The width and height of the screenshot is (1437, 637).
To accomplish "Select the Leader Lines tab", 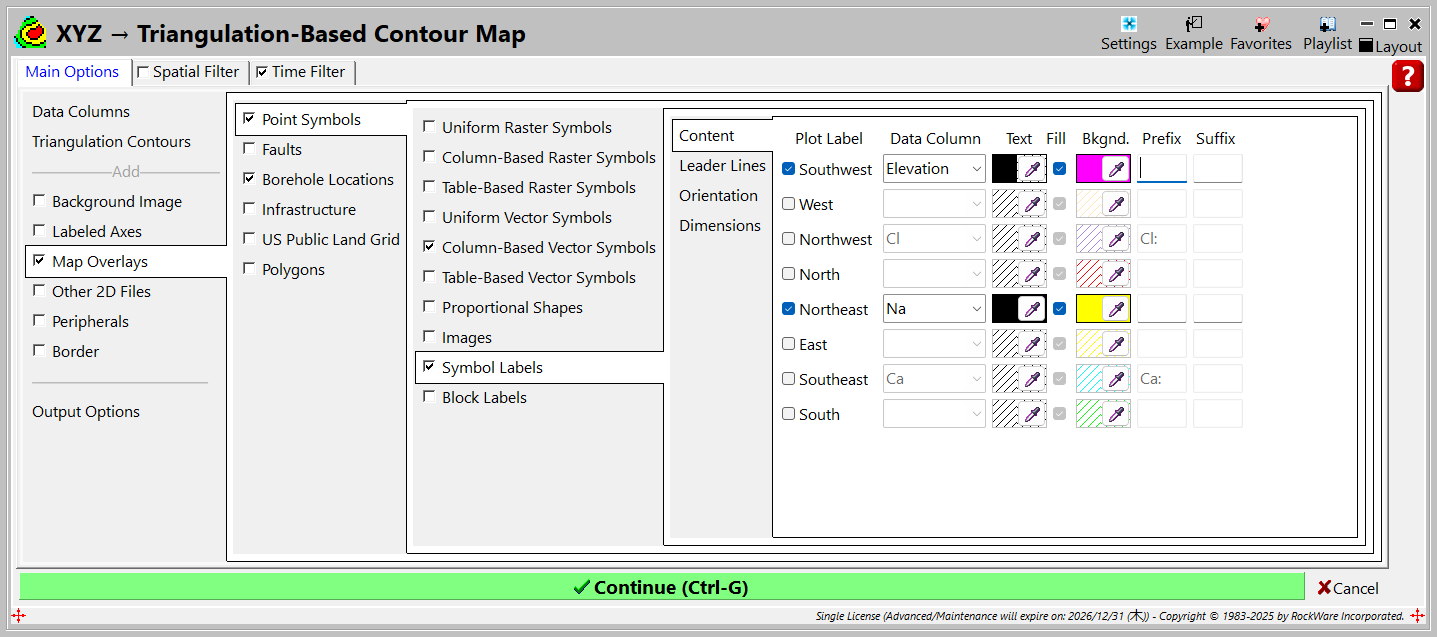I will 722,166.
